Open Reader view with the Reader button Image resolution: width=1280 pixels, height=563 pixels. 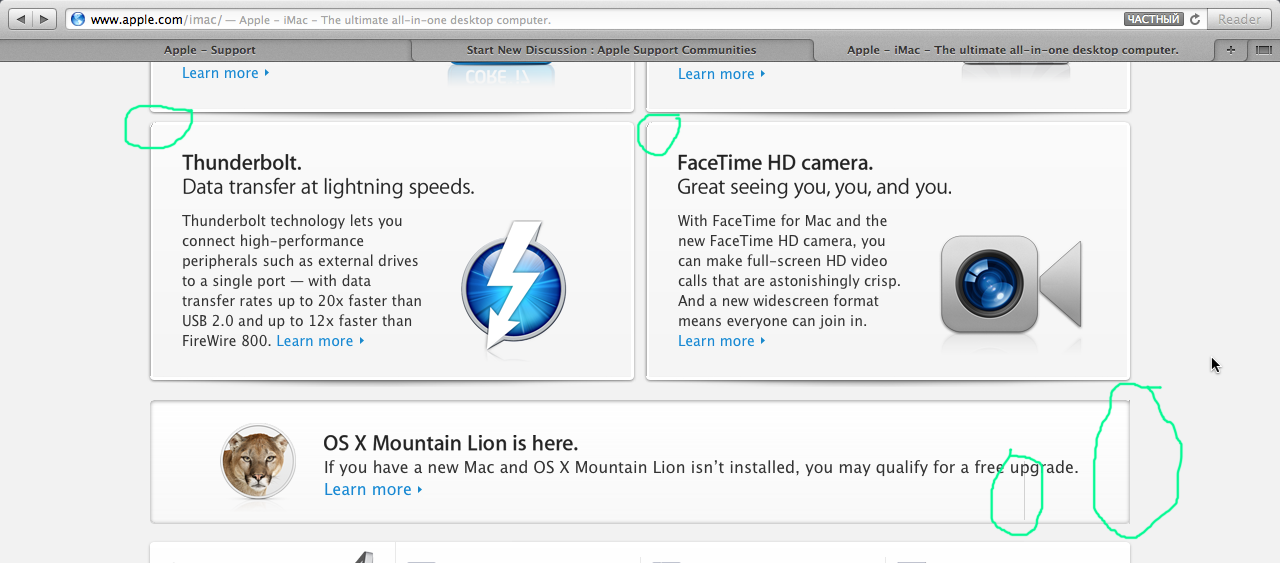coord(1239,19)
